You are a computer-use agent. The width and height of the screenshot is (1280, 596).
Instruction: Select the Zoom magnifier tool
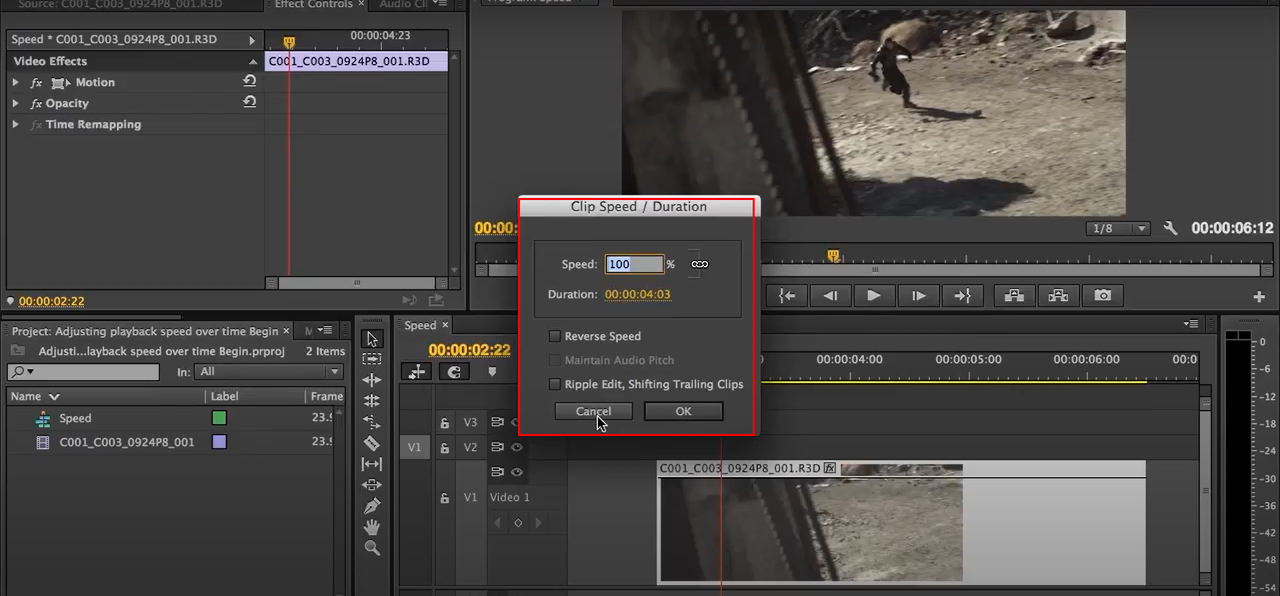click(372, 548)
